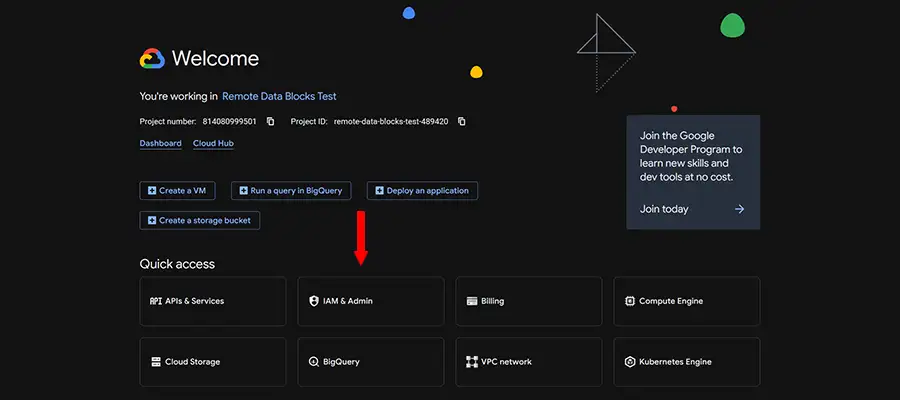This screenshot has width=900, height=400.
Task: Click the project ID remote-data-blocks-test-489420
Action: 391,122
